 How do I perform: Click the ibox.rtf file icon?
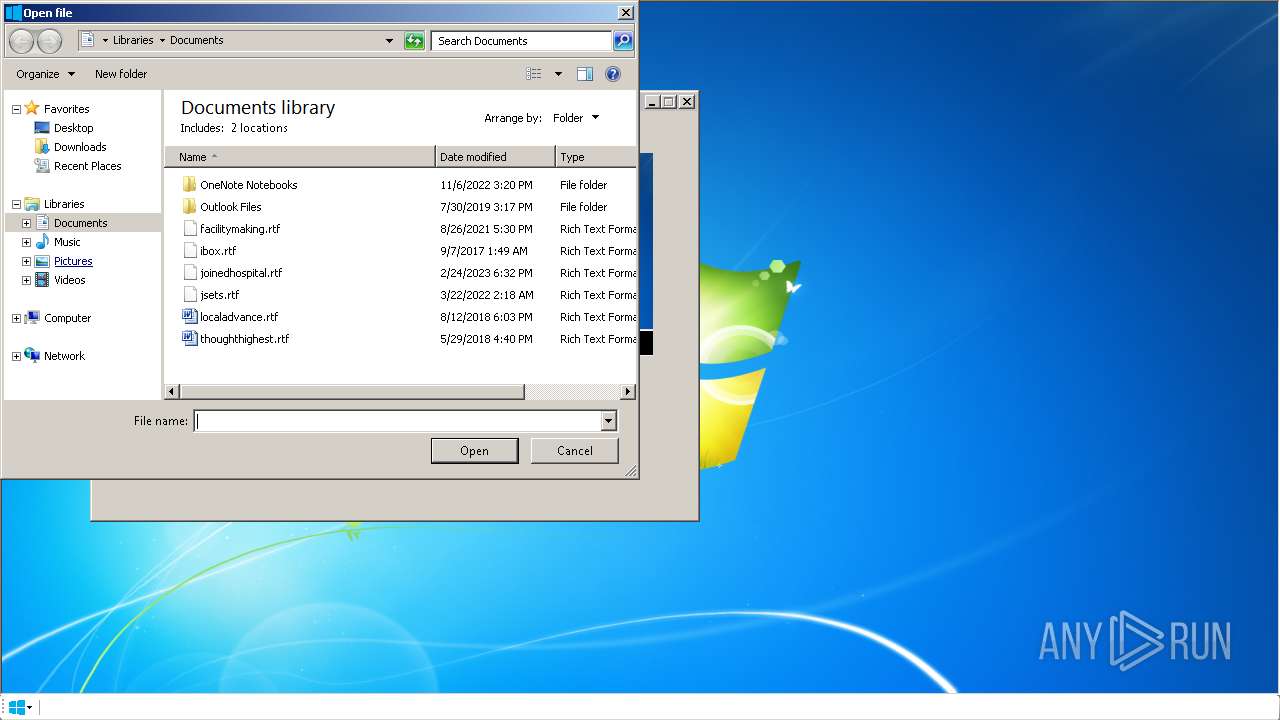[x=190, y=251]
